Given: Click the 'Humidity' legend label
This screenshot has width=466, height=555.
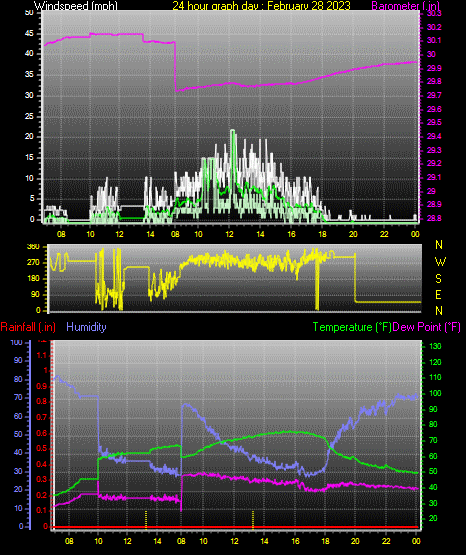Looking at the screenshot, I should [x=86, y=327].
